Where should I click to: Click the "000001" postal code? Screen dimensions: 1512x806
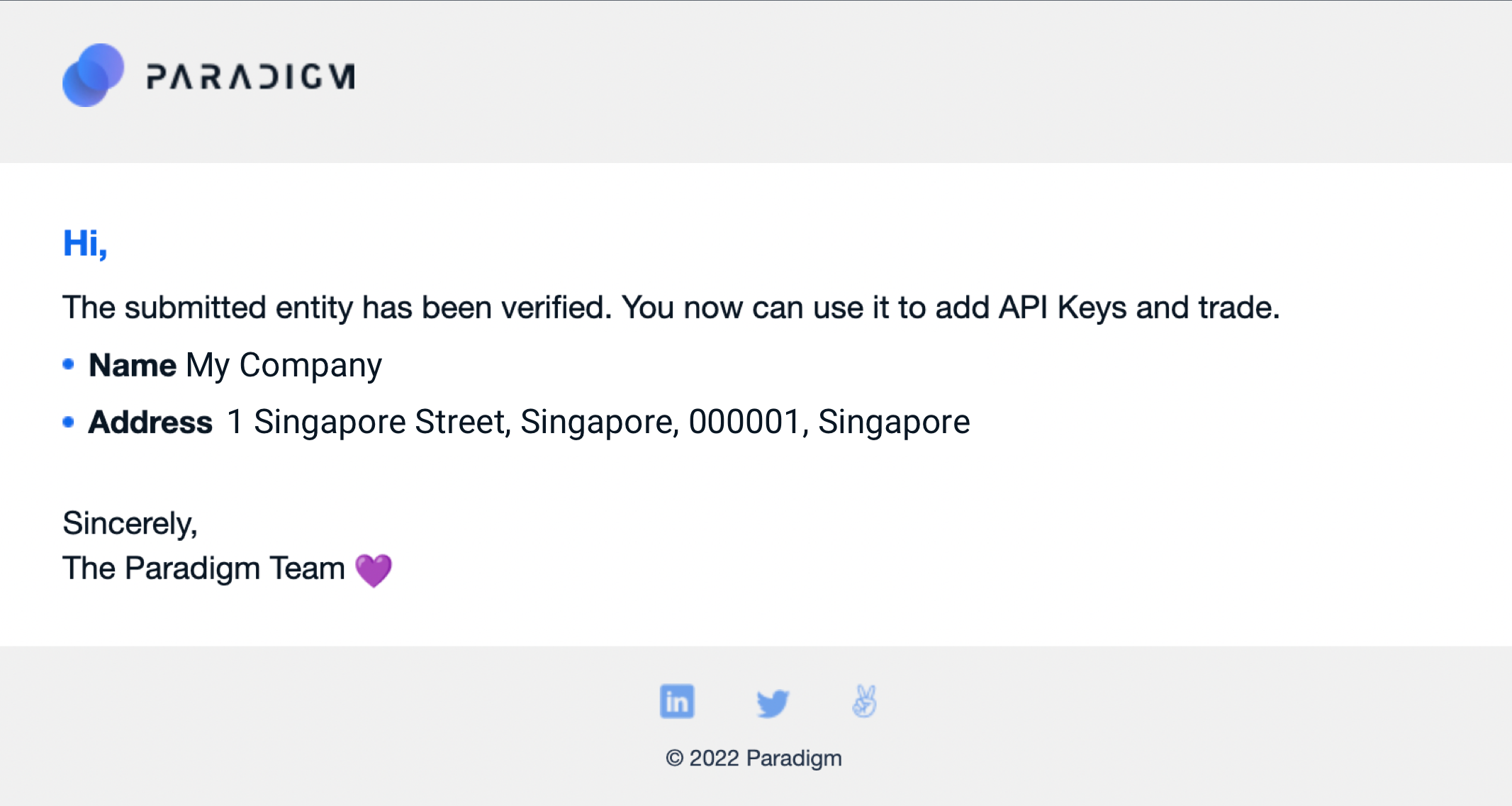coord(744,422)
